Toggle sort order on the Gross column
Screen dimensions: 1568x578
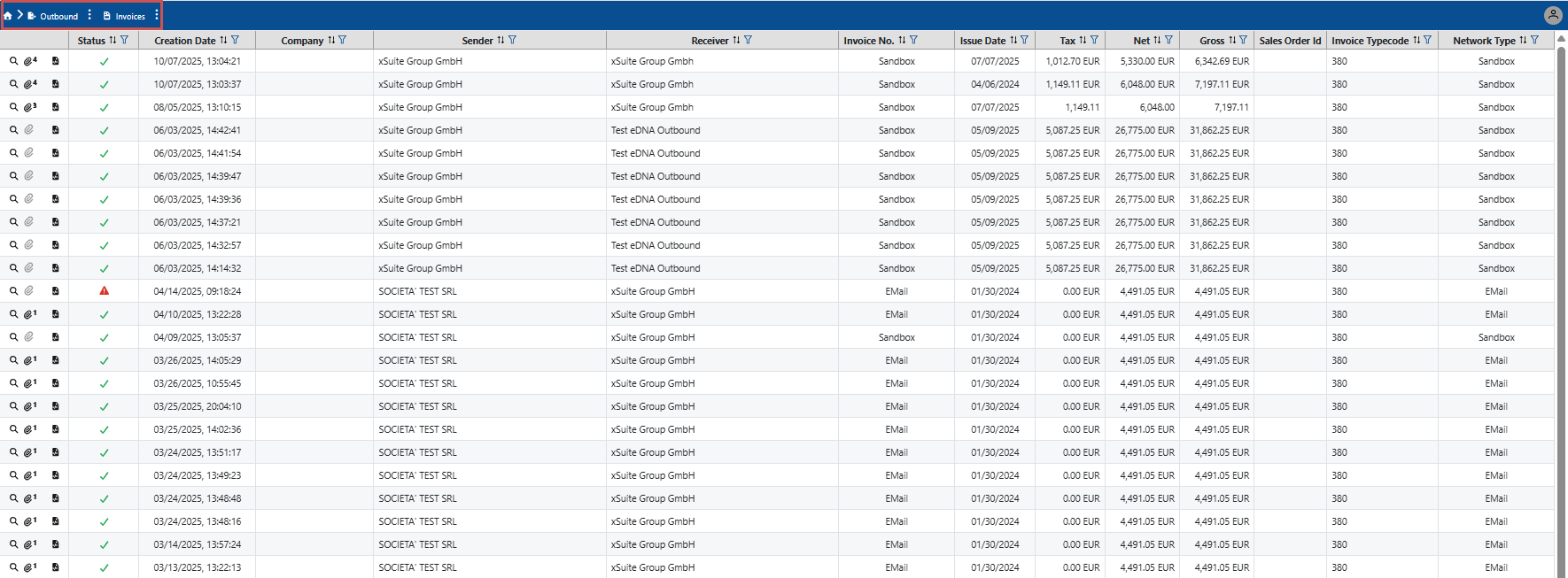pos(1232,40)
